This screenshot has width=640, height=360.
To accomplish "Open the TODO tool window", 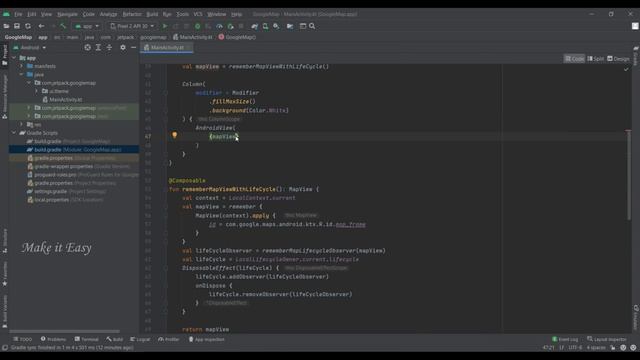I will coord(22,339).
